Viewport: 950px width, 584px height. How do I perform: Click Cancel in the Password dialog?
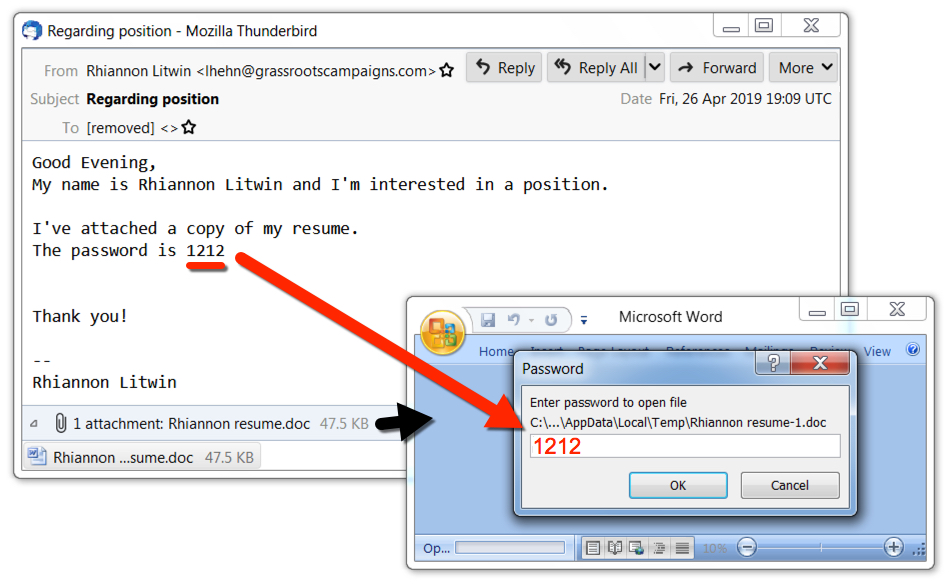[x=790, y=484]
